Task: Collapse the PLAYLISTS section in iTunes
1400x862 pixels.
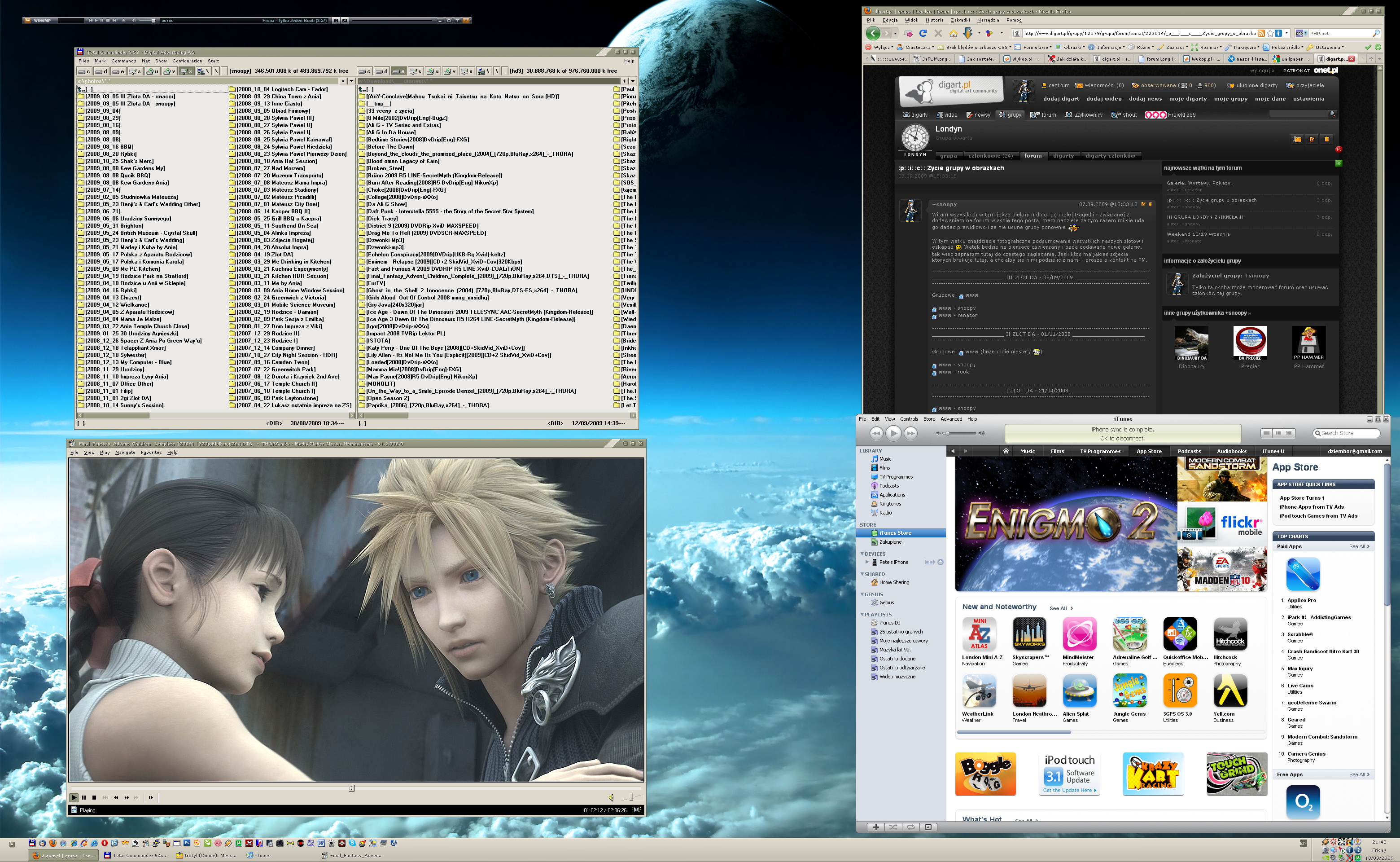Action: [x=862, y=615]
